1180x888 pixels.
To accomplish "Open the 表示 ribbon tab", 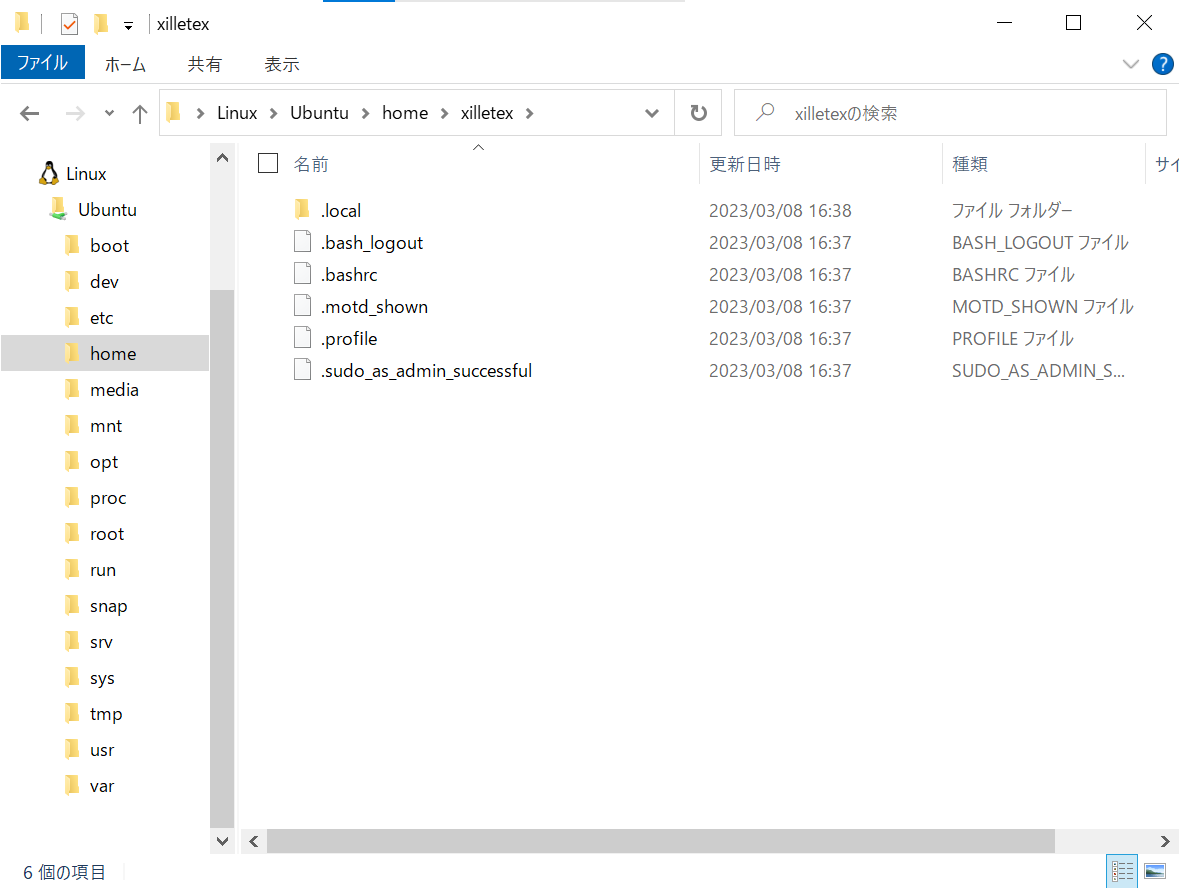I will coord(281,65).
